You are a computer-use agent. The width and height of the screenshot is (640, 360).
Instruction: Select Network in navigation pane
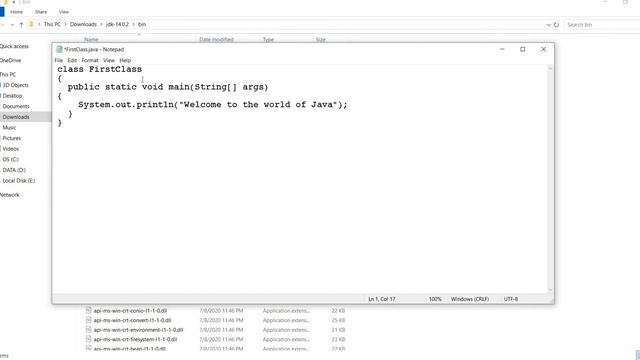[10, 195]
